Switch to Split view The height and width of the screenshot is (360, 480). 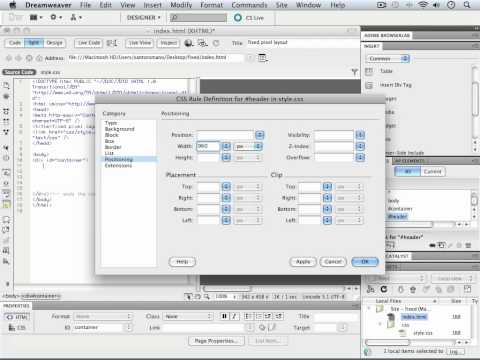coord(34,43)
